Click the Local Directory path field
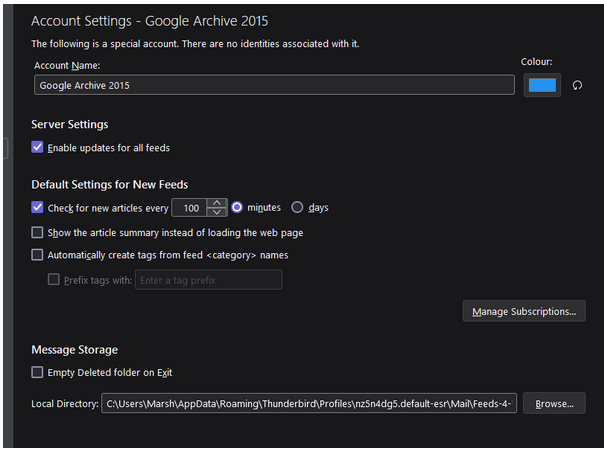This screenshot has height=450, width=604. [x=309, y=403]
